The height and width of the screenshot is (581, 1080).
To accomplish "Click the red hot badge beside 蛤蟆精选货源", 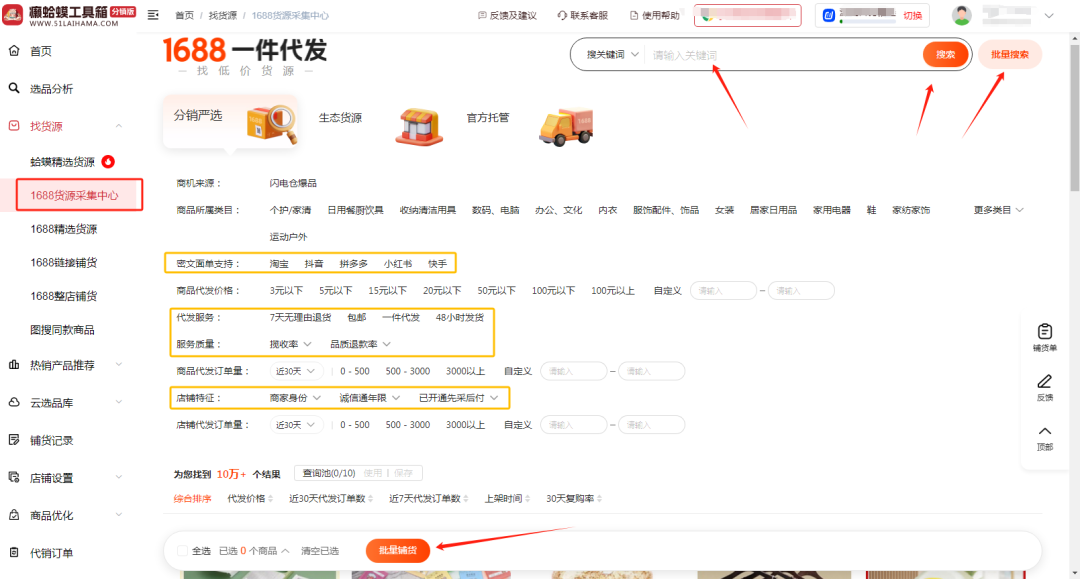I will coord(108,162).
